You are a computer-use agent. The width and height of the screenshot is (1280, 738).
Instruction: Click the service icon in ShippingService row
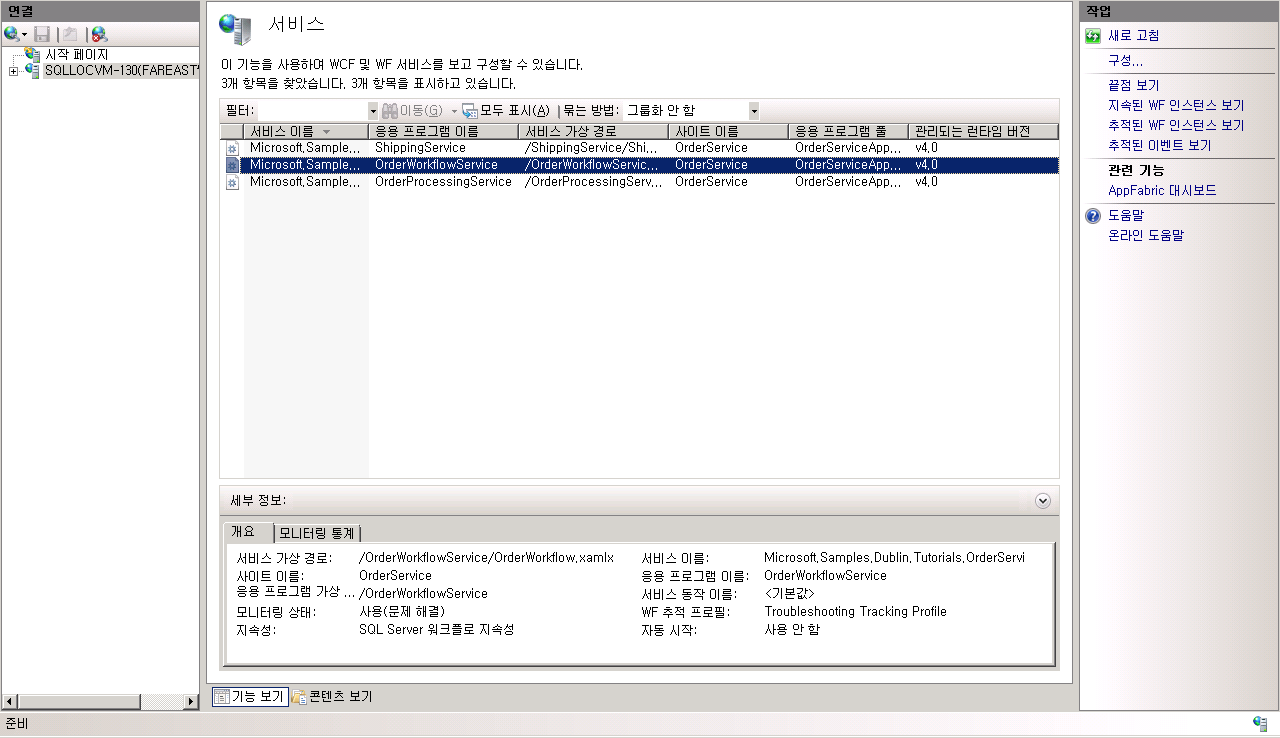coord(232,148)
